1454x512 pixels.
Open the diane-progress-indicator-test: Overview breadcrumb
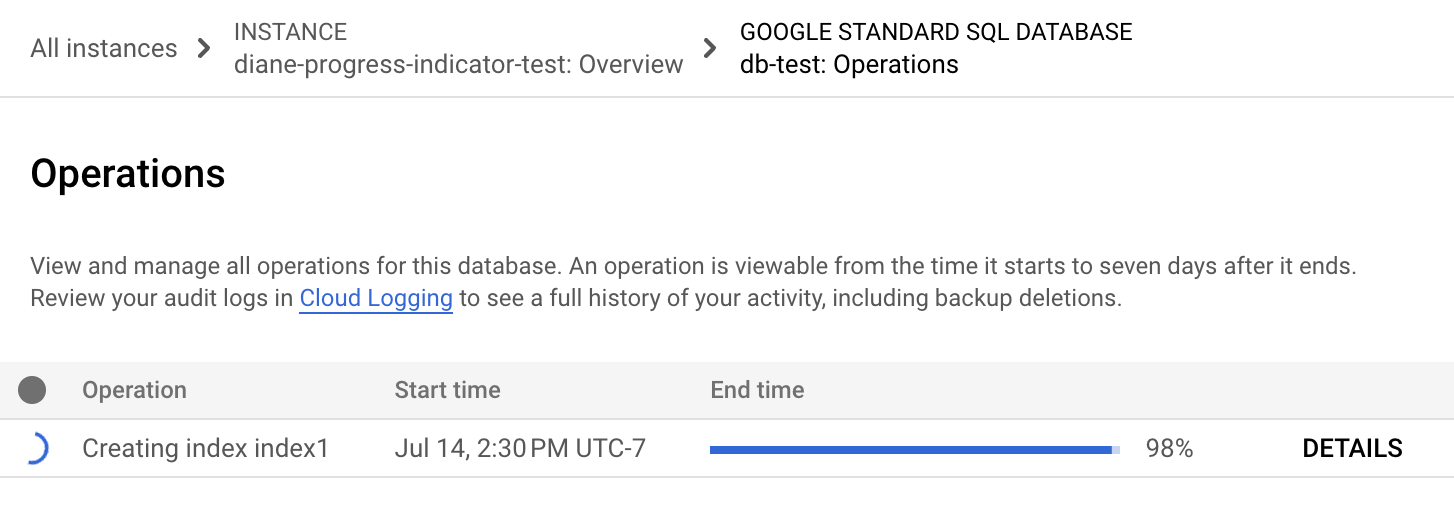tap(458, 64)
